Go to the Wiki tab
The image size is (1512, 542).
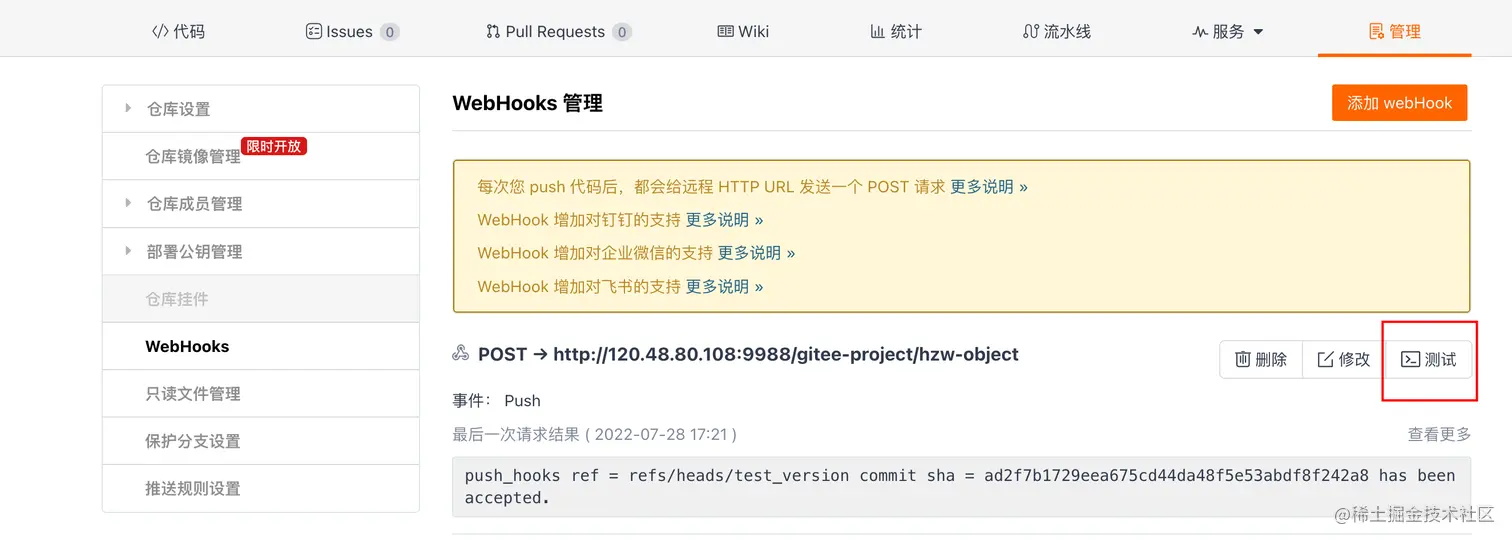pos(743,31)
